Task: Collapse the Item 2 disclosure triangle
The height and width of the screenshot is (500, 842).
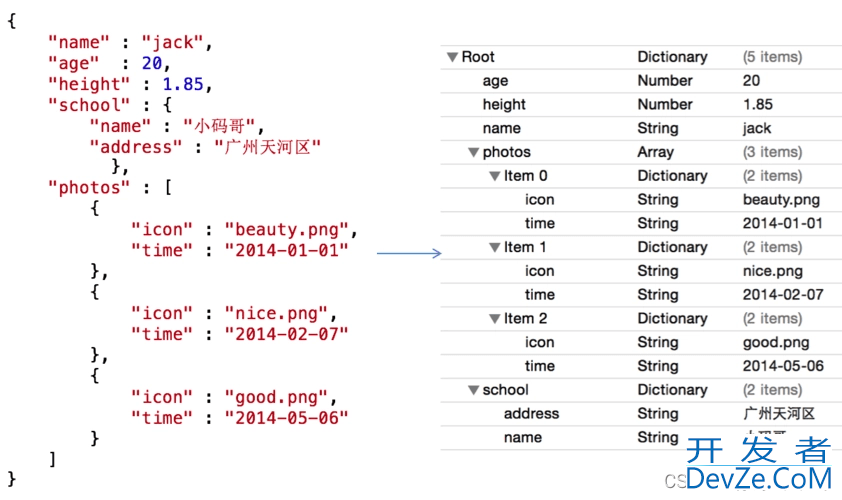Action: (495, 319)
